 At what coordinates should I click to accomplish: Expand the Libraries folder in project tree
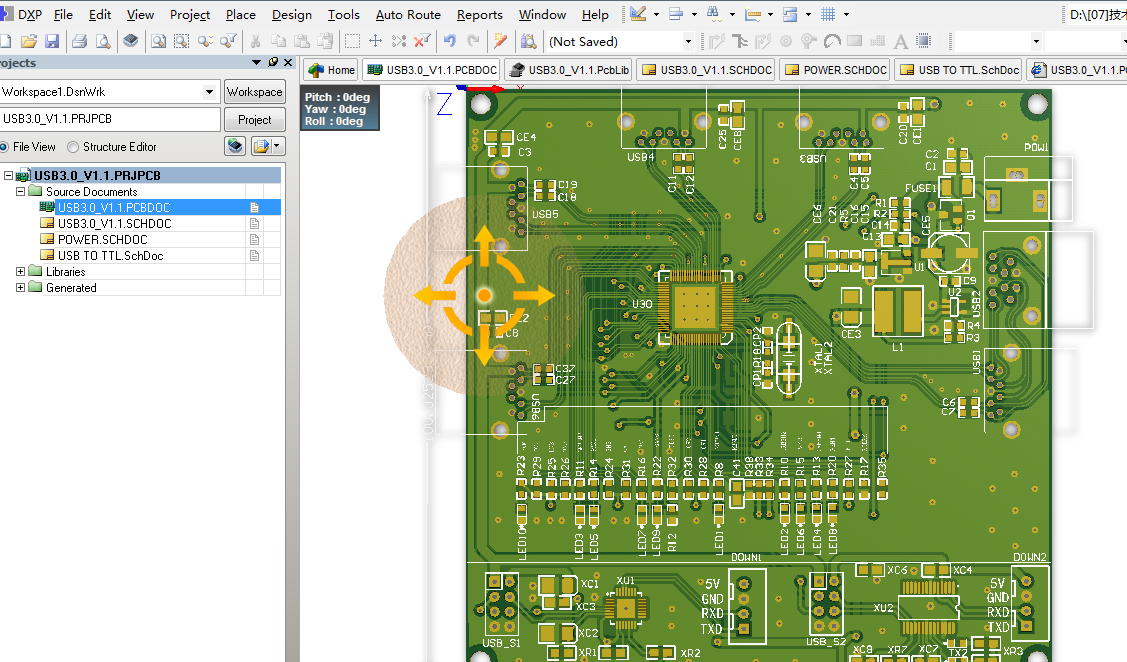pyautogui.click(x=20, y=272)
